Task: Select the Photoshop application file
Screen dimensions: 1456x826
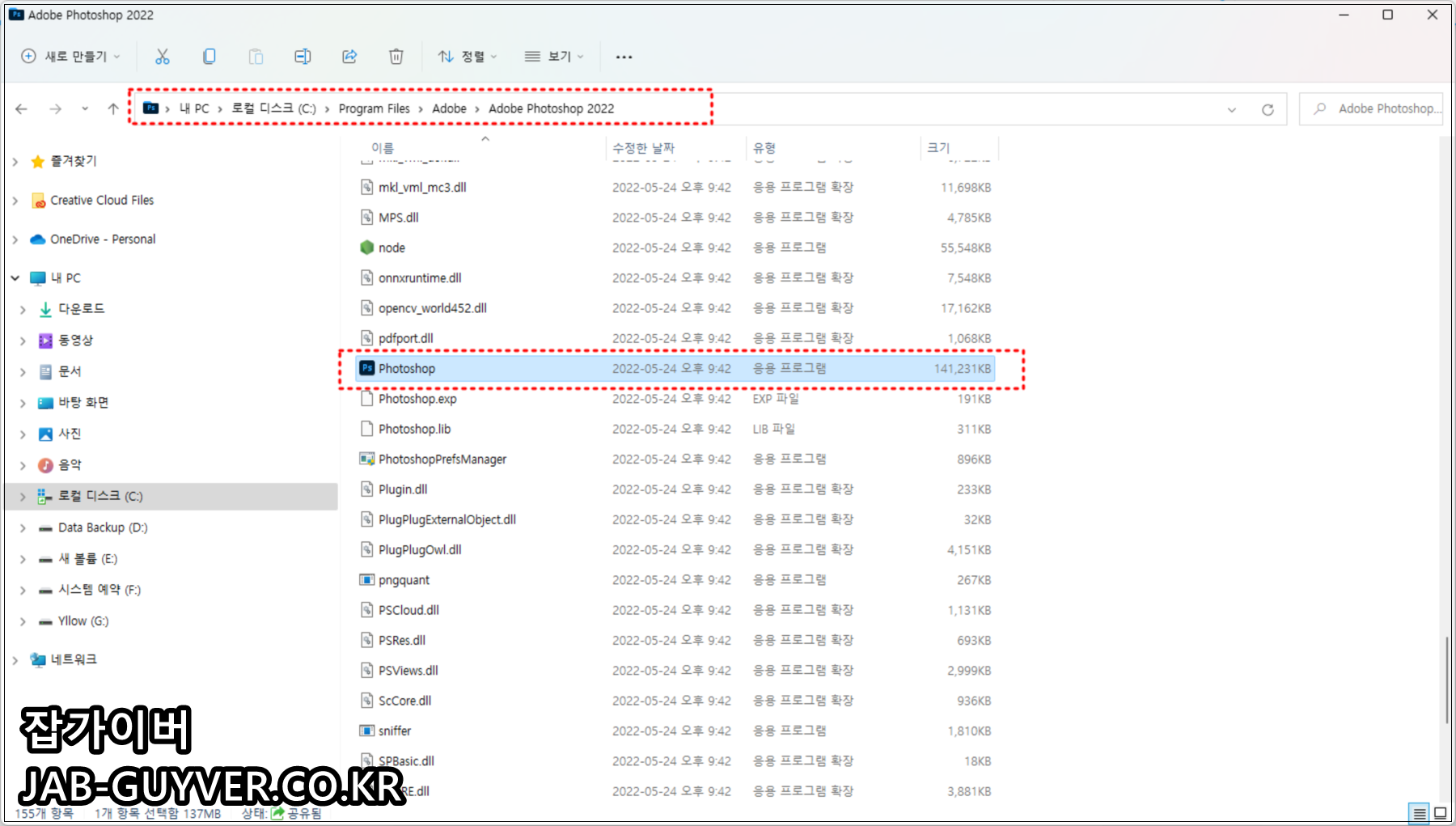Action: coord(675,369)
